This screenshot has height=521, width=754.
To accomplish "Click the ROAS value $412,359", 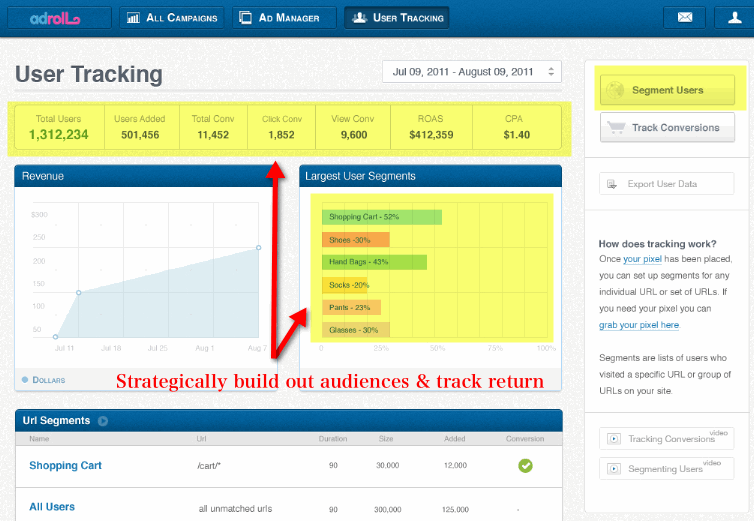I will (x=431, y=135).
